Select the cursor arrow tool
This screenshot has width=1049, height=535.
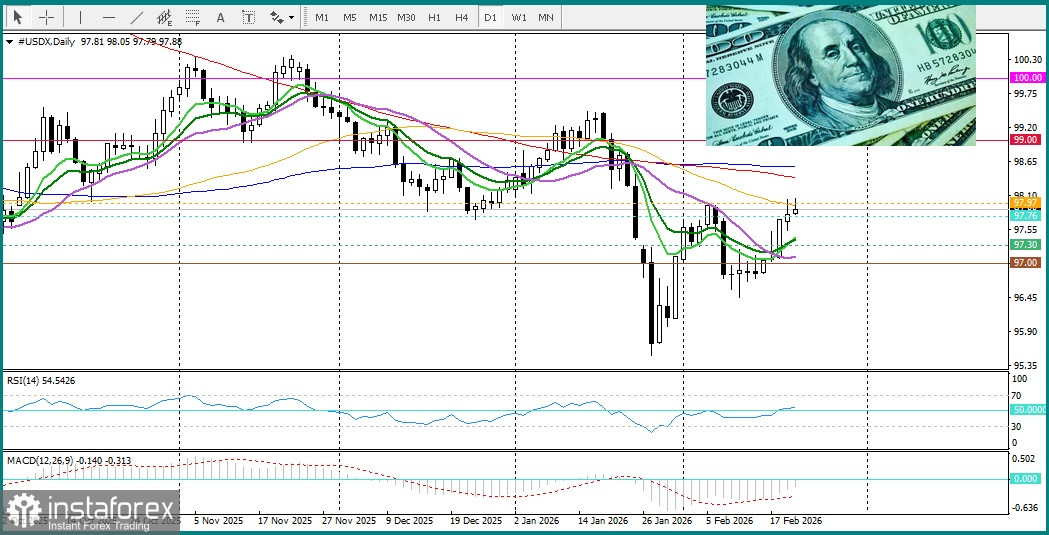[17, 17]
